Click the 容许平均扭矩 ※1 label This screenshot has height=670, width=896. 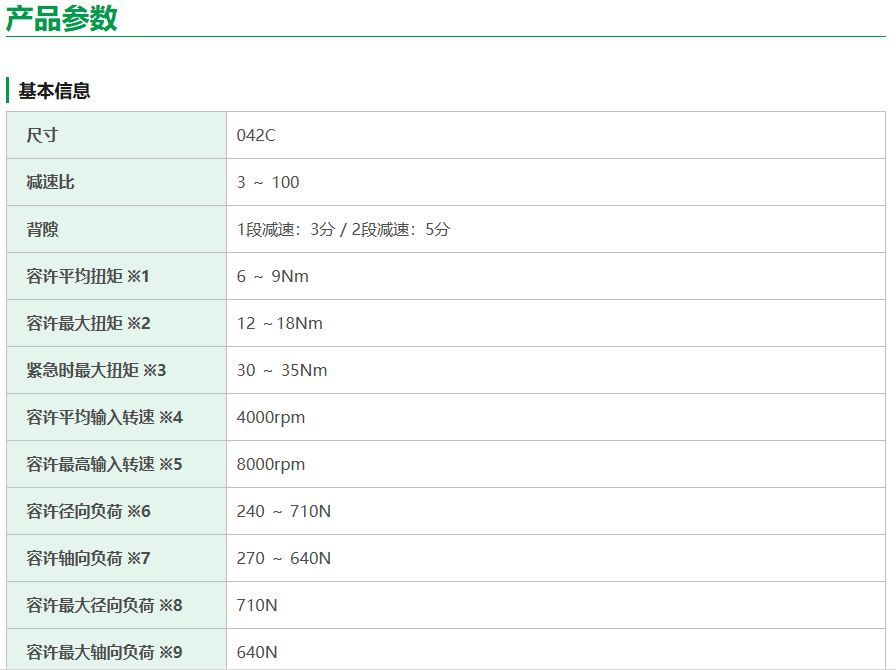coord(88,276)
